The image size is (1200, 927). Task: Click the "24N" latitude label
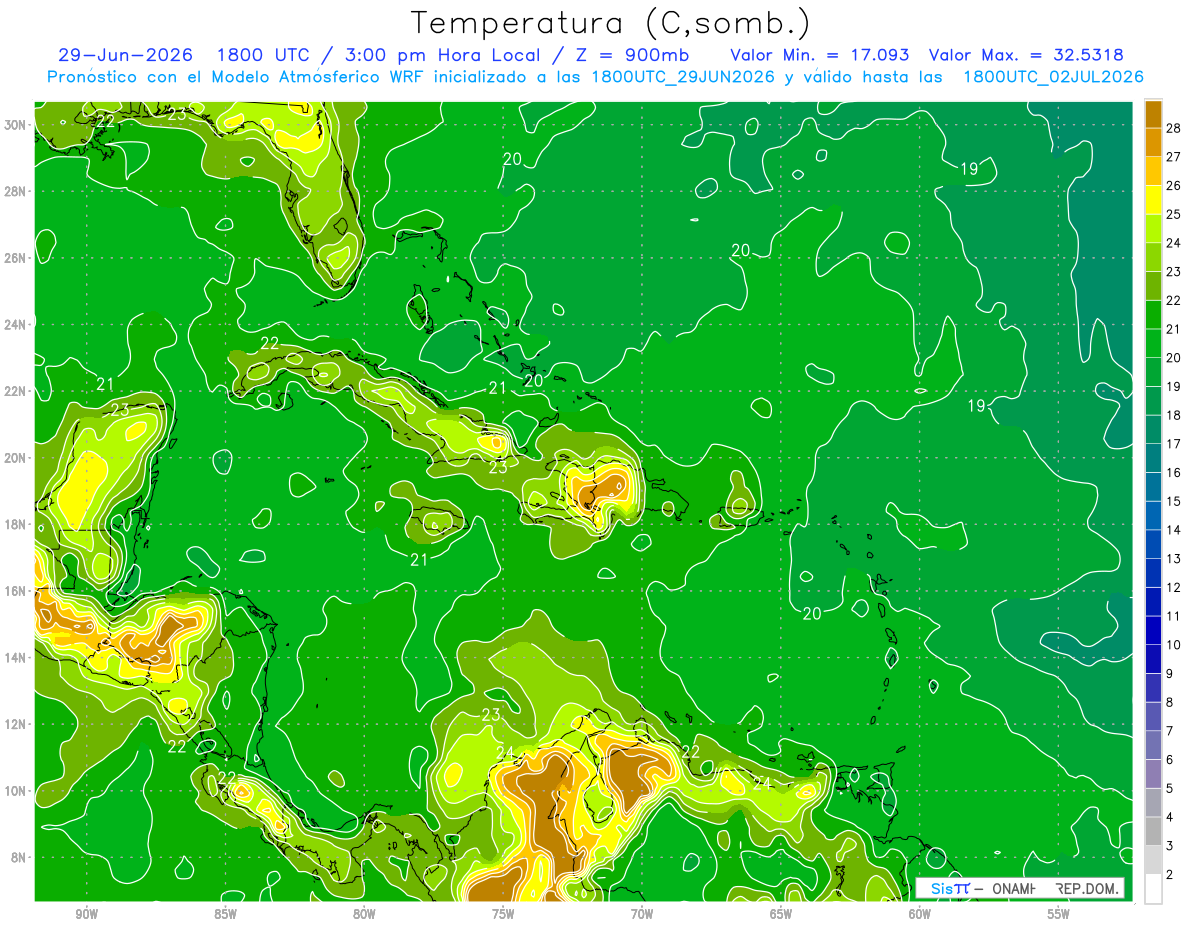[x=16, y=325]
